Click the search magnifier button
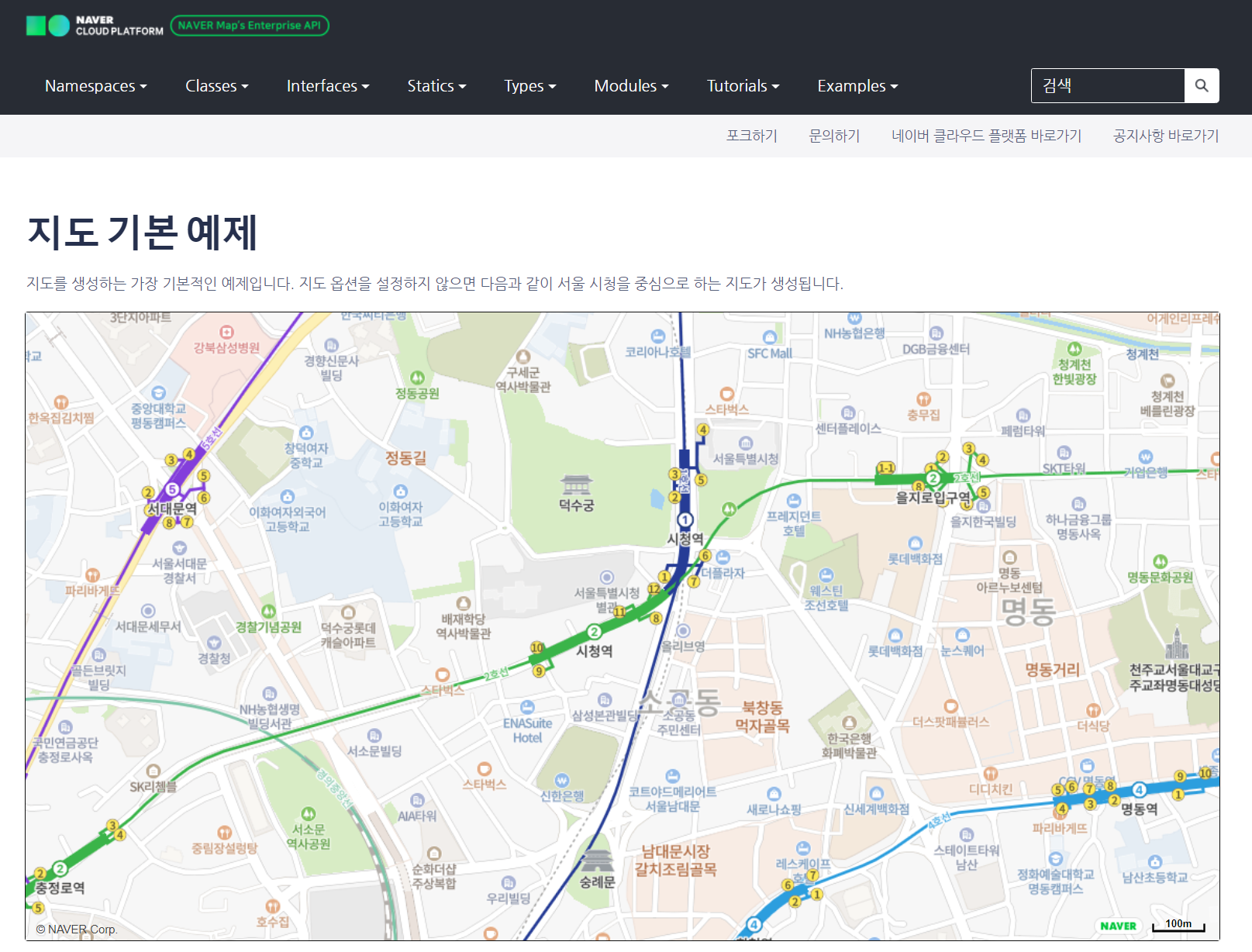 (1202, 85)
